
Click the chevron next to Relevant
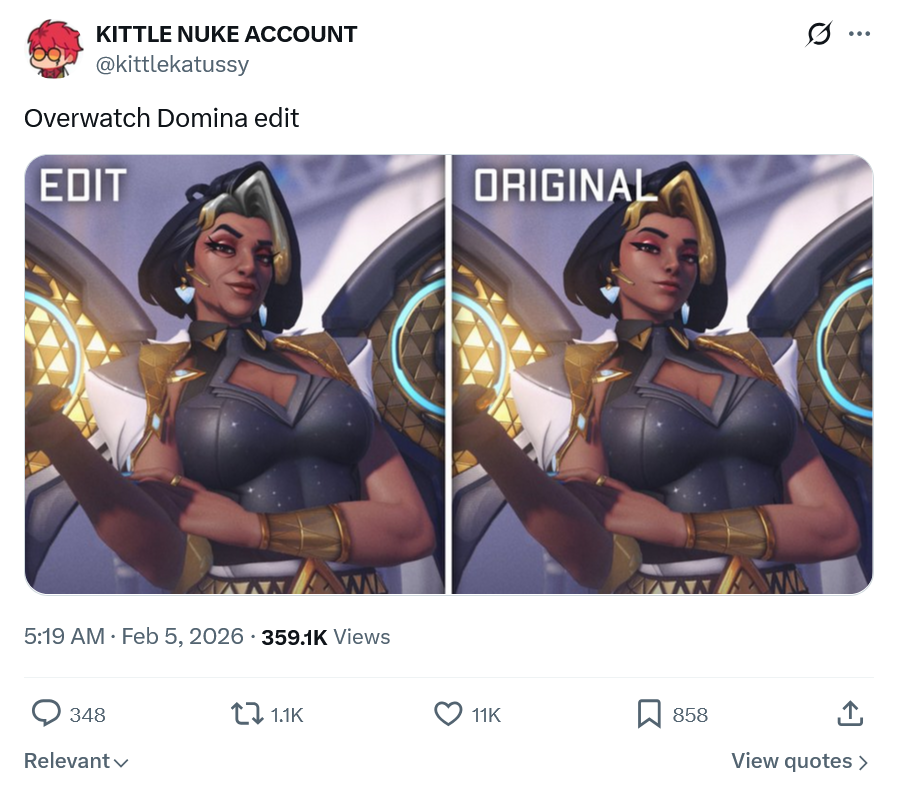click(121, 763)
